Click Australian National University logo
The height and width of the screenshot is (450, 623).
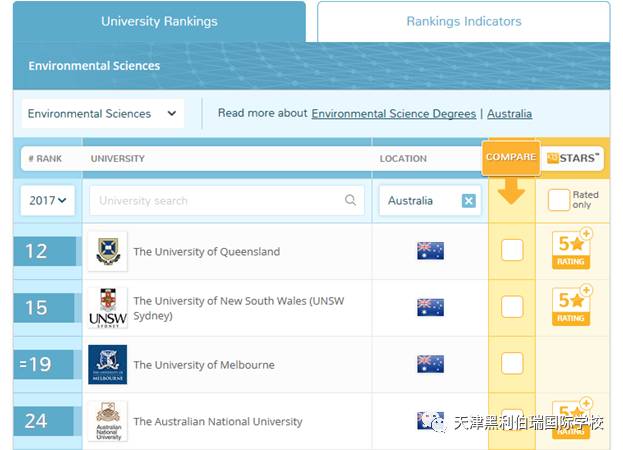108,421
